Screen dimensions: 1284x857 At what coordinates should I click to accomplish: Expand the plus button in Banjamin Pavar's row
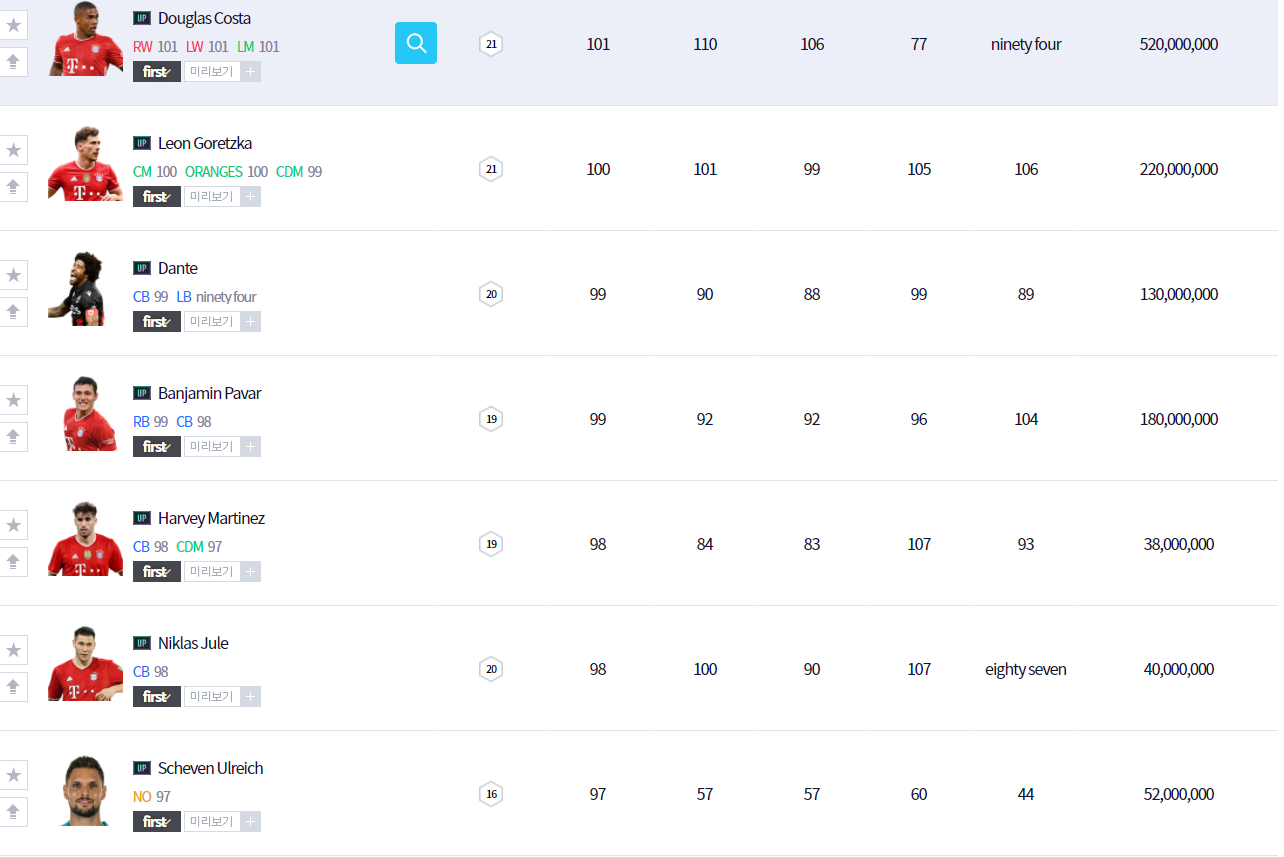coord(250,447)
